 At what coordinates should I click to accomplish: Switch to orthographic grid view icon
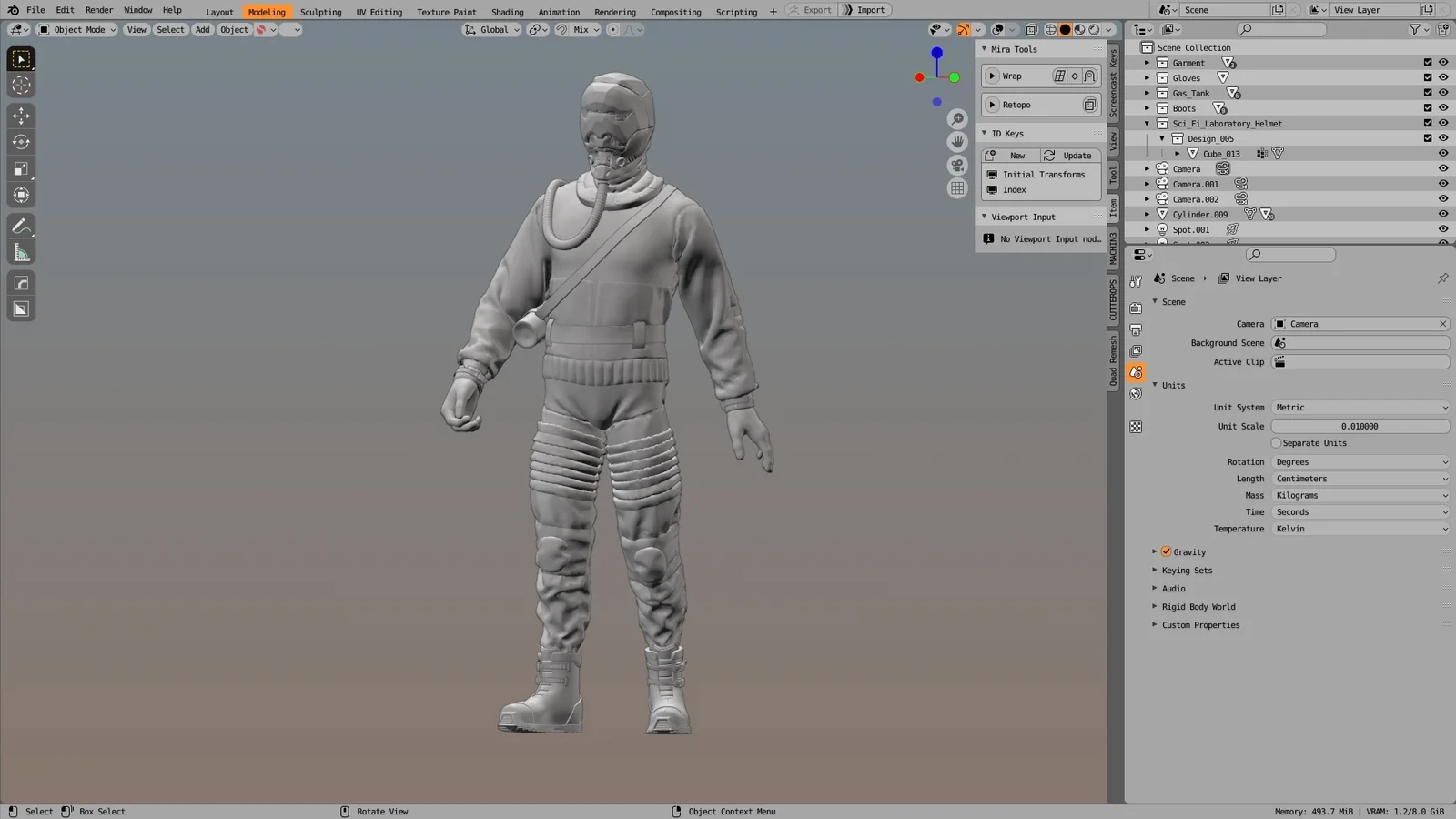pos(957,188)
